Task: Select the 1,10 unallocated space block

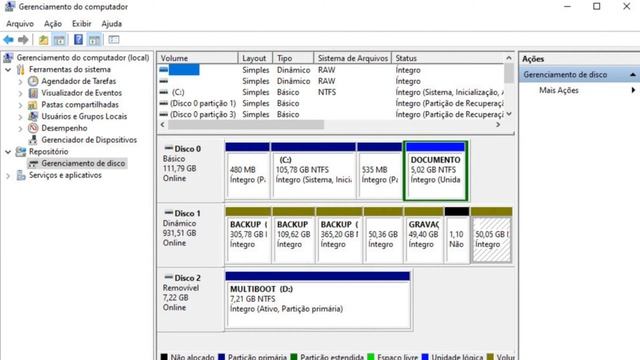Action: point(457,235)
